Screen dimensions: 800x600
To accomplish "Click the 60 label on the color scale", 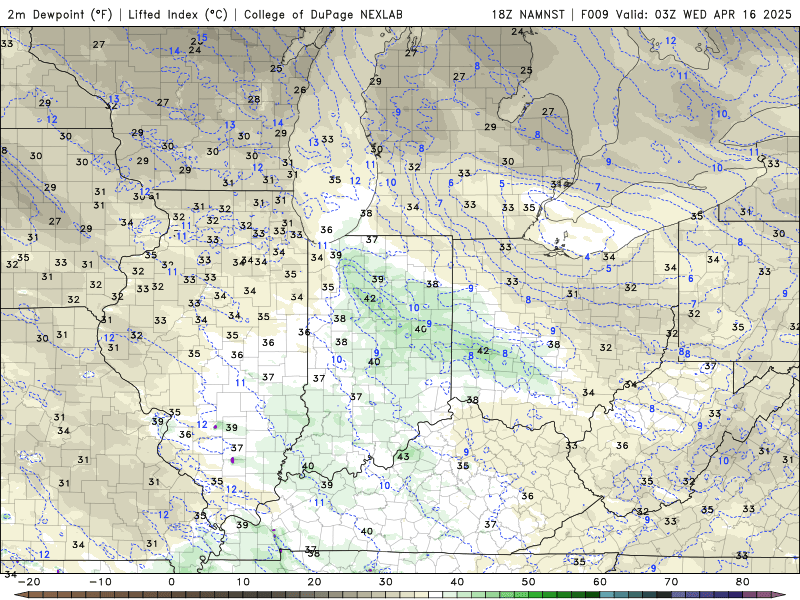I will (x=600, y=582).
